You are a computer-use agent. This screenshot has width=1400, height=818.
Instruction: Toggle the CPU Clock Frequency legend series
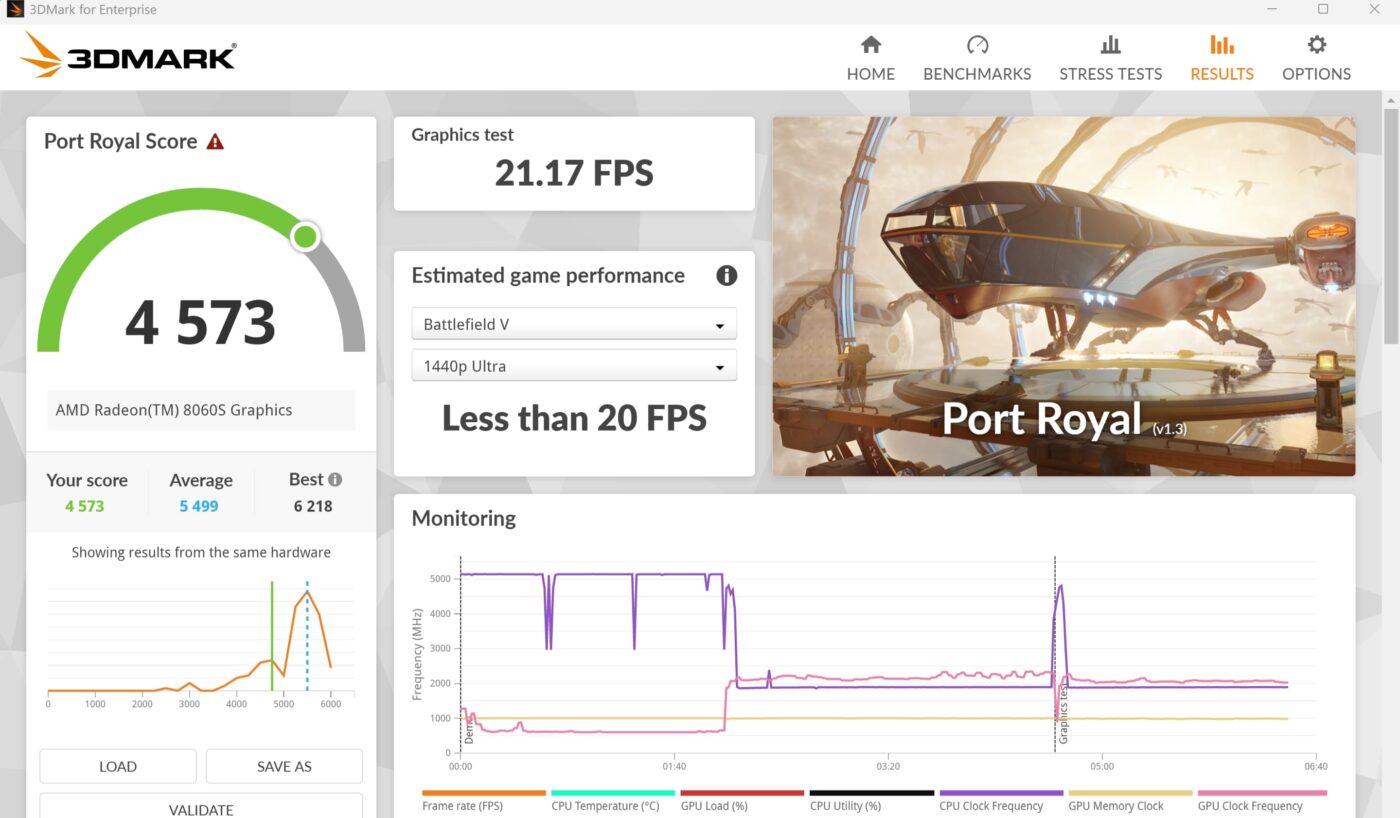pyautogui.click(x=991, y=805)
